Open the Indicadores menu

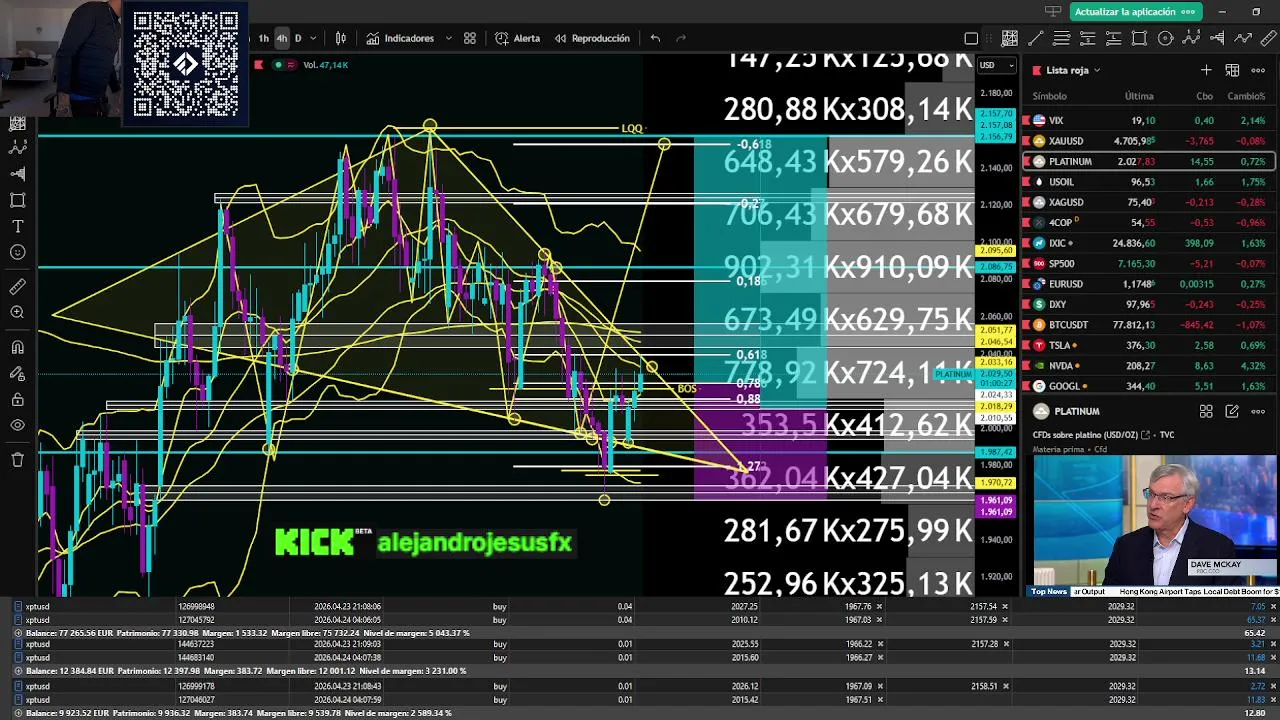pos(400,38)
